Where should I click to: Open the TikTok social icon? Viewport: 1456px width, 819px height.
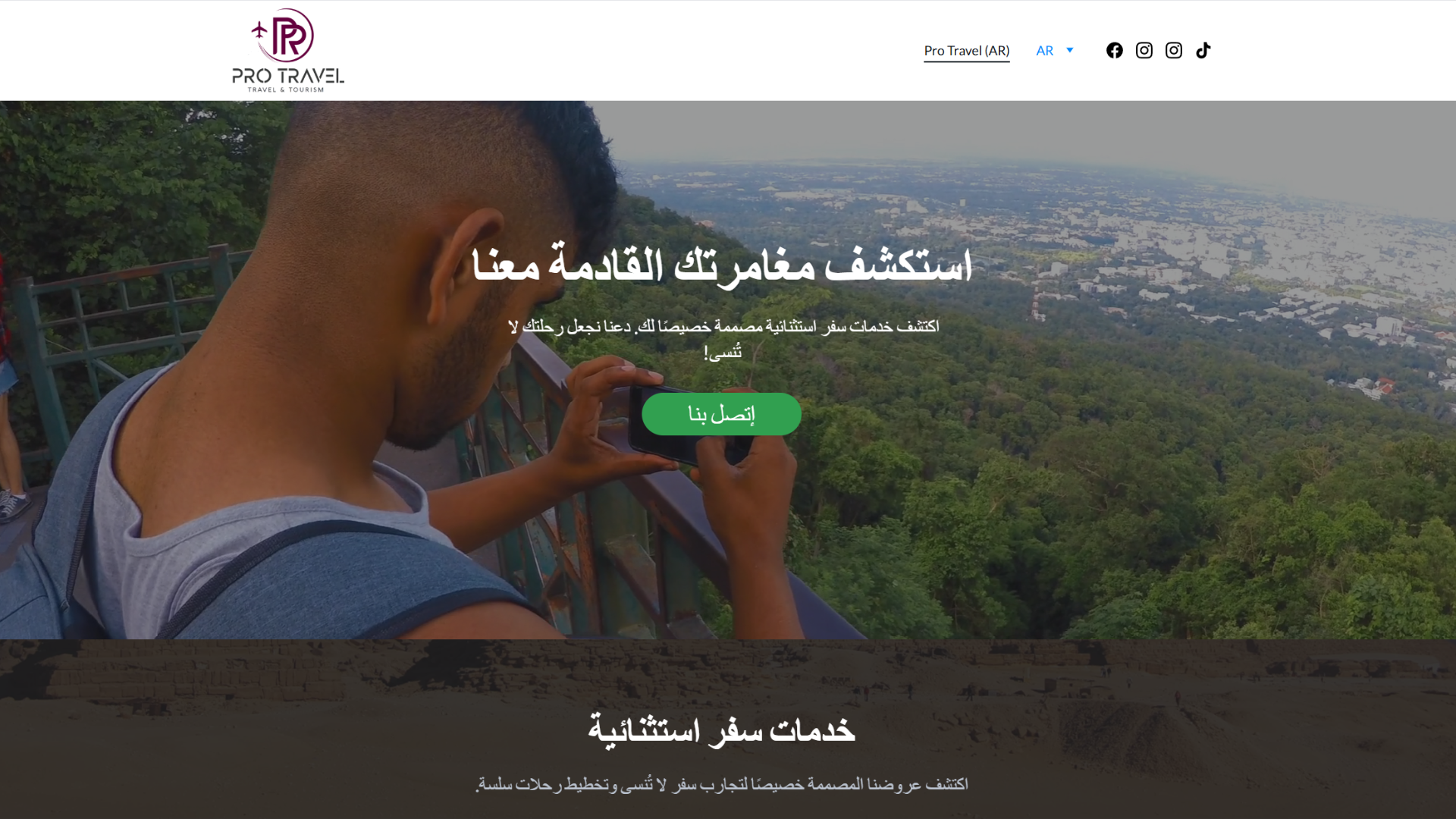pyautogui.click(x=1203, y=50)
